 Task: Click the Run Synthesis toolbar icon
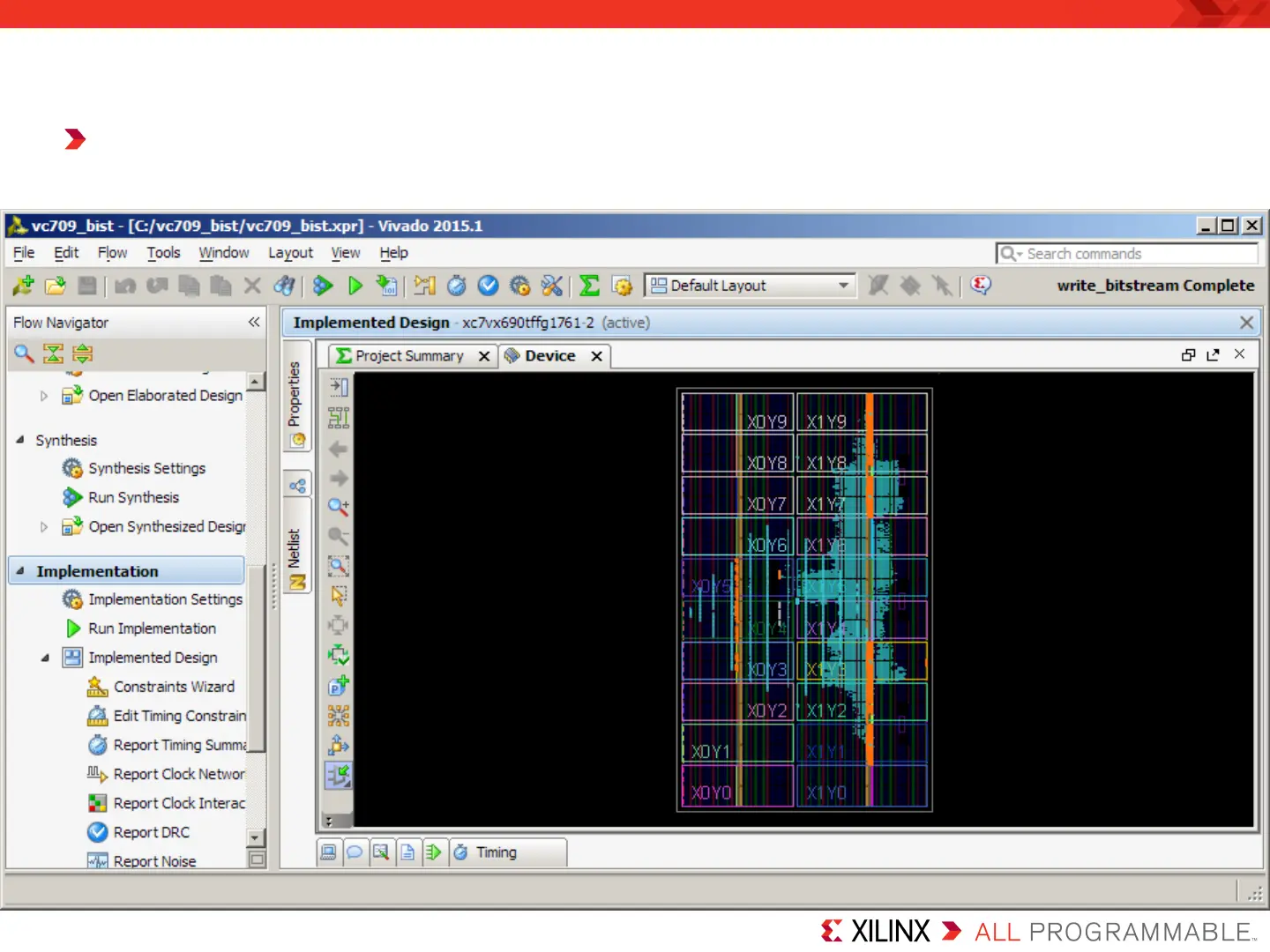click(323, 286)
